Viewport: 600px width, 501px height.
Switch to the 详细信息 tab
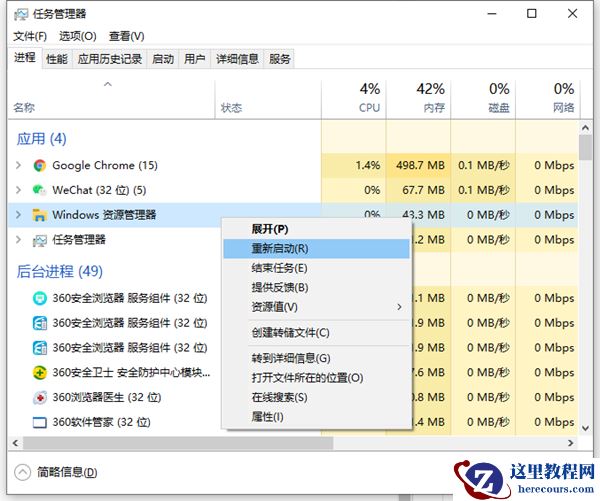237,59
